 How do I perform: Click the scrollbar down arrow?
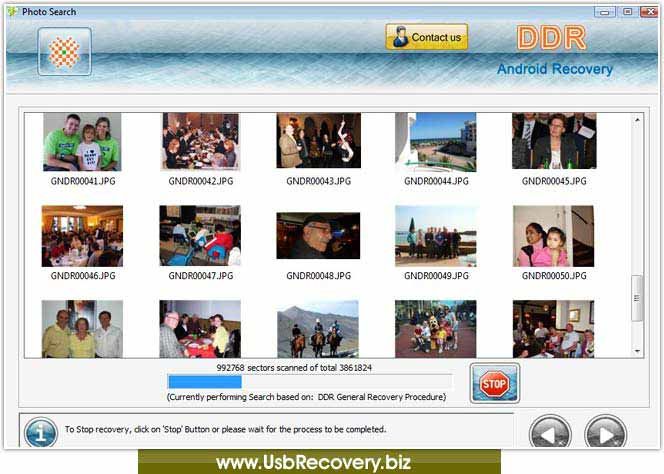(637, 351)
